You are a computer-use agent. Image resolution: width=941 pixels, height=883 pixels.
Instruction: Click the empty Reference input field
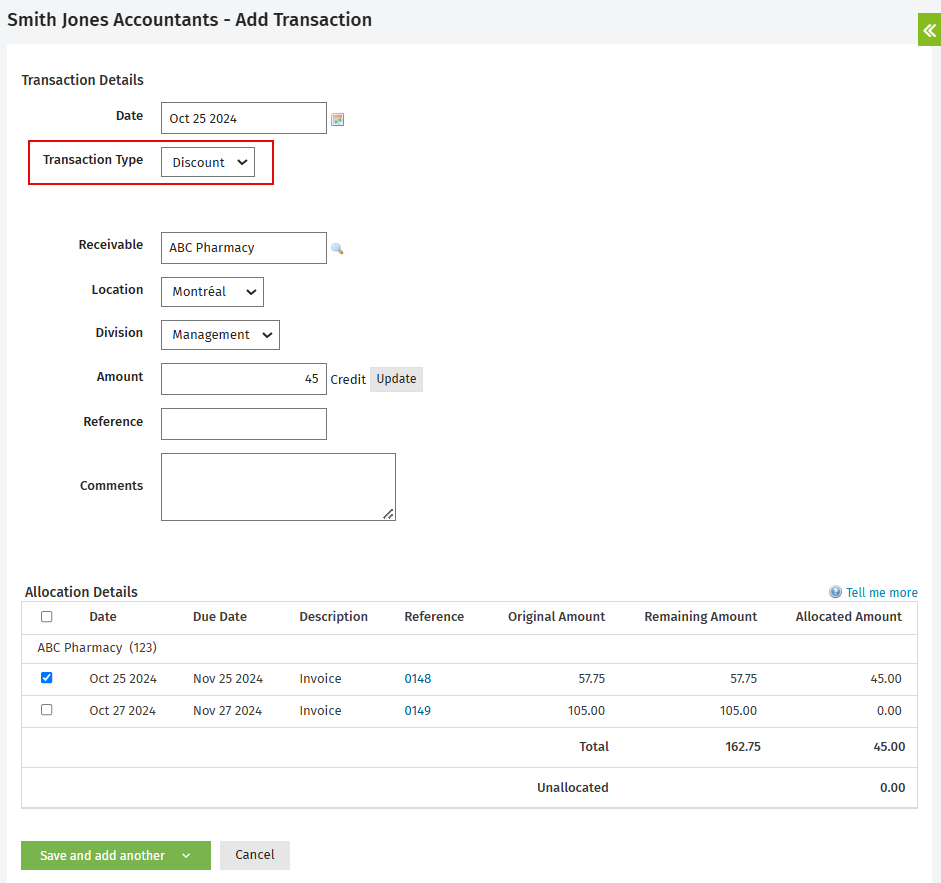[x=244, y=424]
